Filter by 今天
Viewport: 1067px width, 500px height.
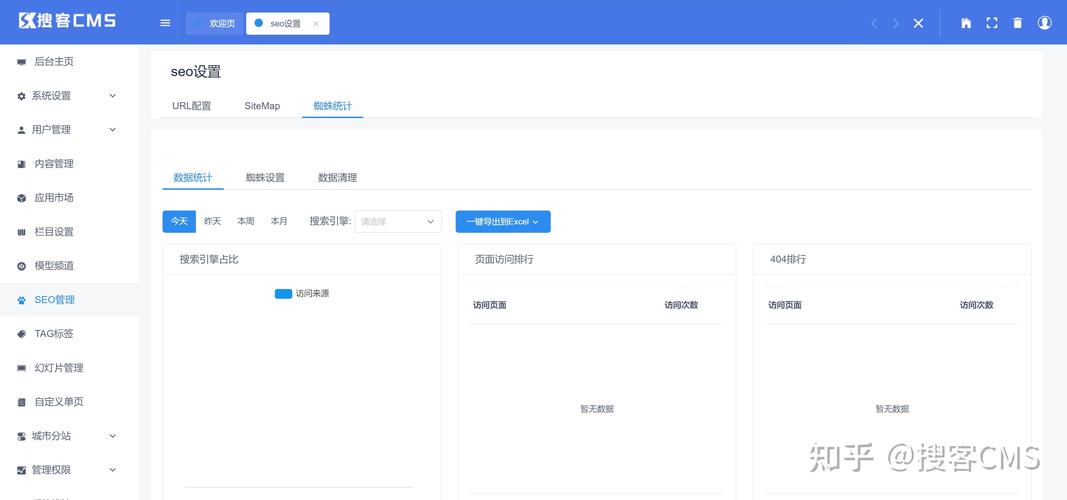pos(179,222)
